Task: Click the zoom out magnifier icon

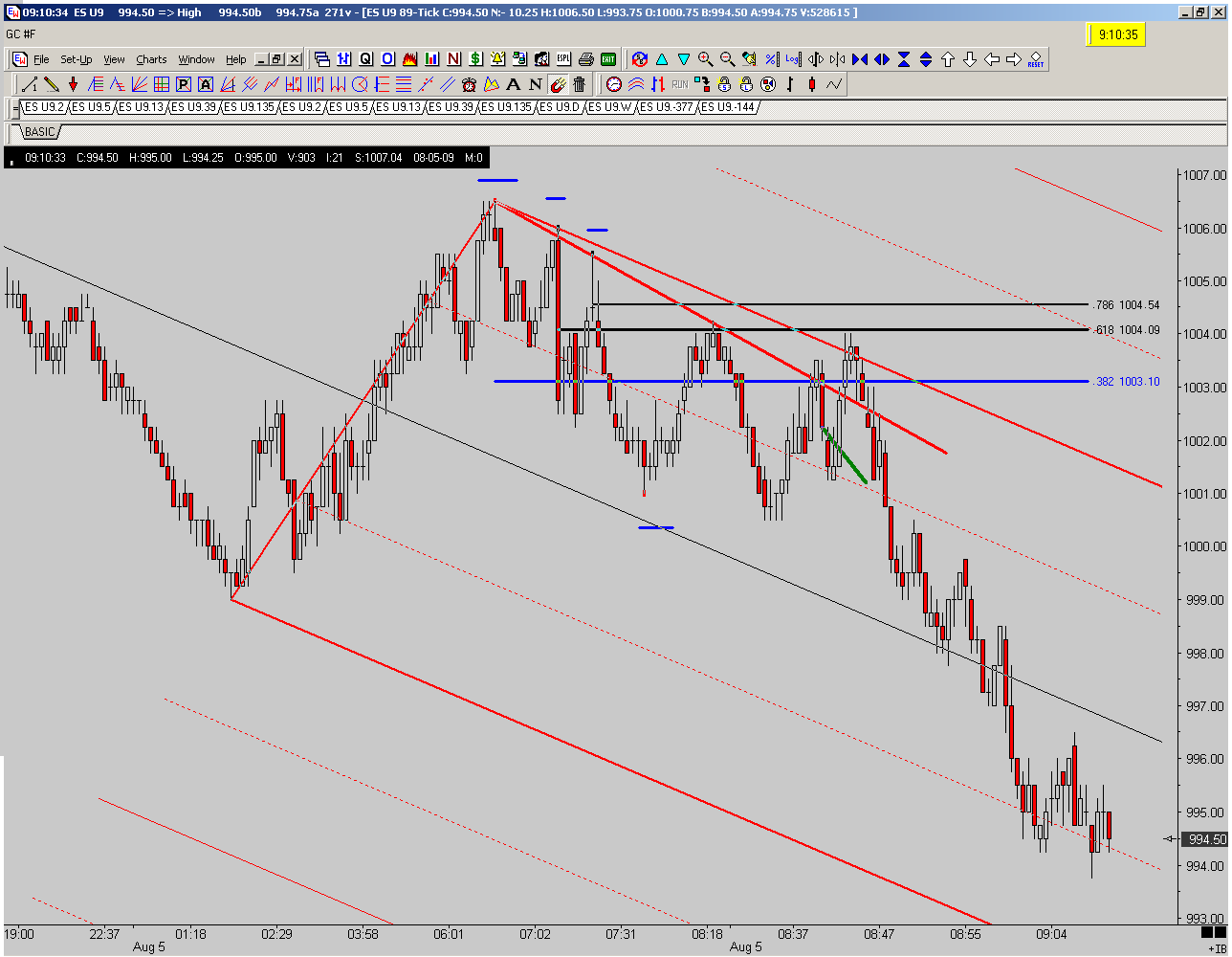Action: point(728,59)
